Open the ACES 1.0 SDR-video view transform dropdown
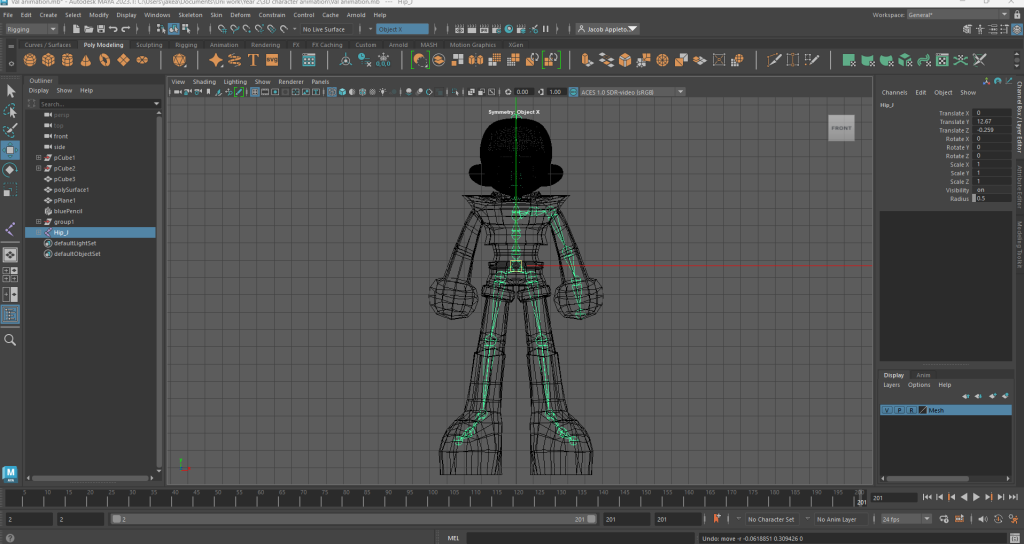 tap(632, 92)
